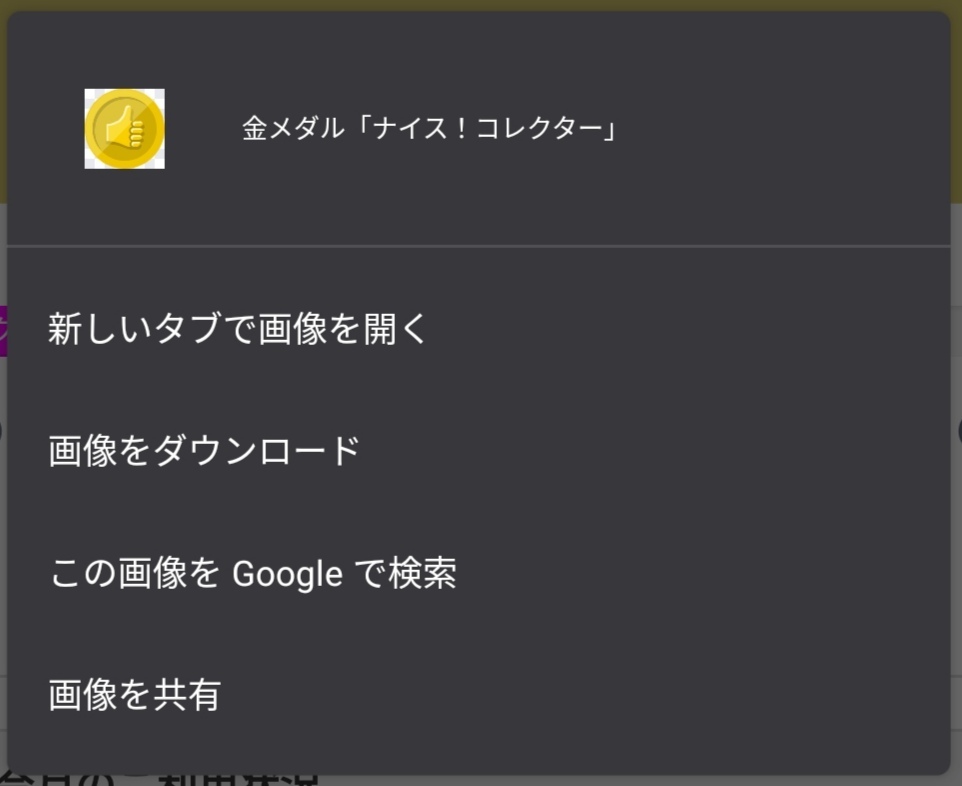
Task: Search Google for this medal image
Action: [252, 574]
